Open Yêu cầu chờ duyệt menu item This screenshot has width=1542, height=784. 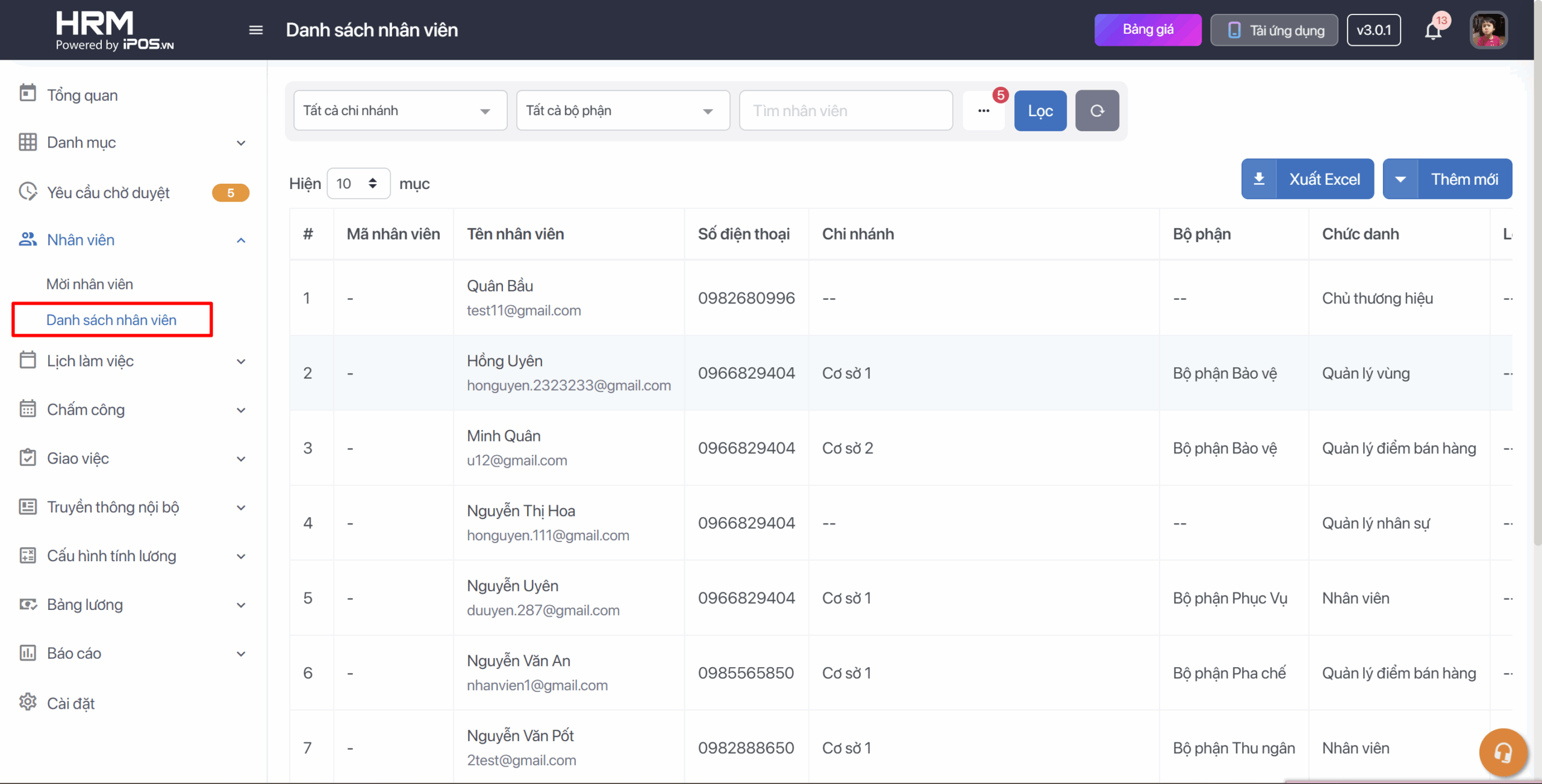click(x=108, y=193)
